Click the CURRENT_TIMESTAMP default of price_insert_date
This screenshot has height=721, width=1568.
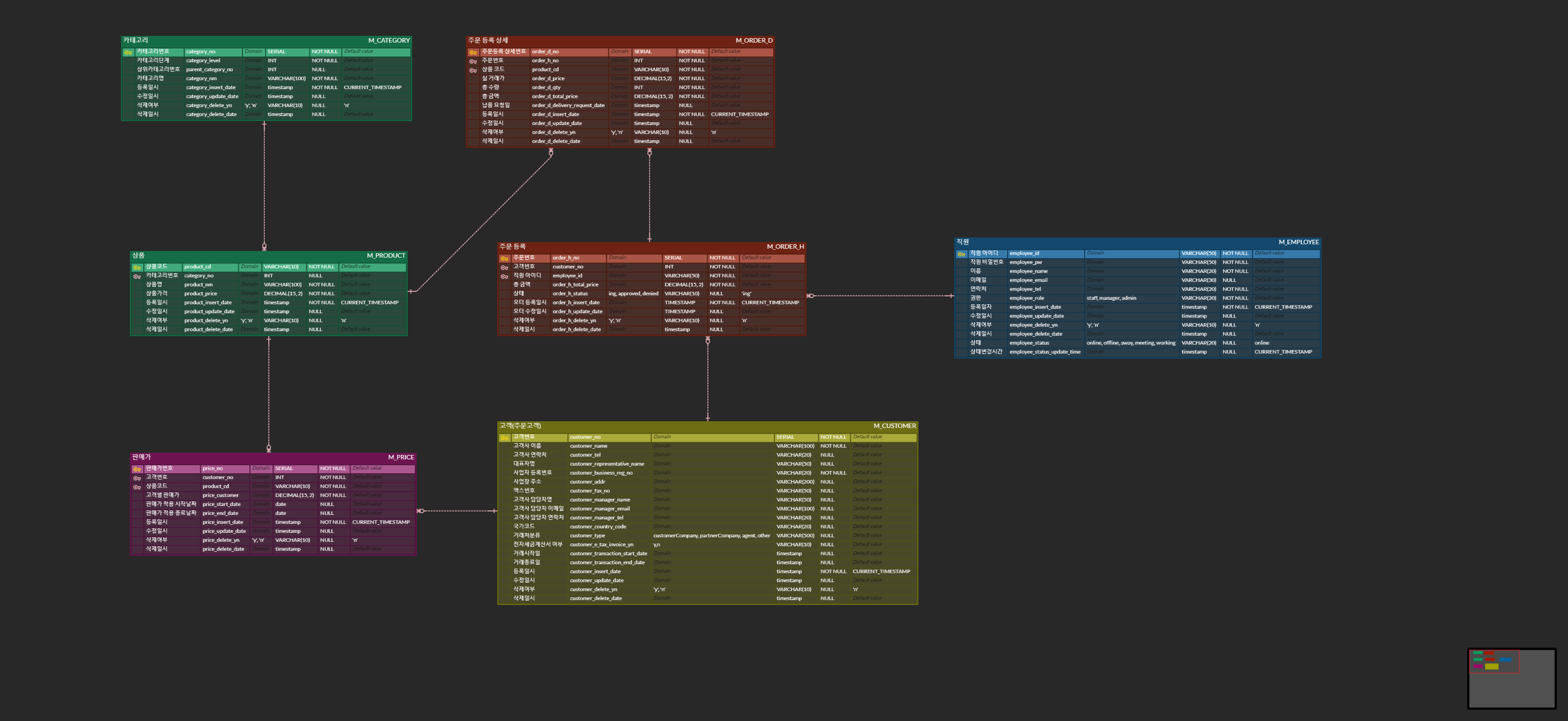(x=380, y=523)
